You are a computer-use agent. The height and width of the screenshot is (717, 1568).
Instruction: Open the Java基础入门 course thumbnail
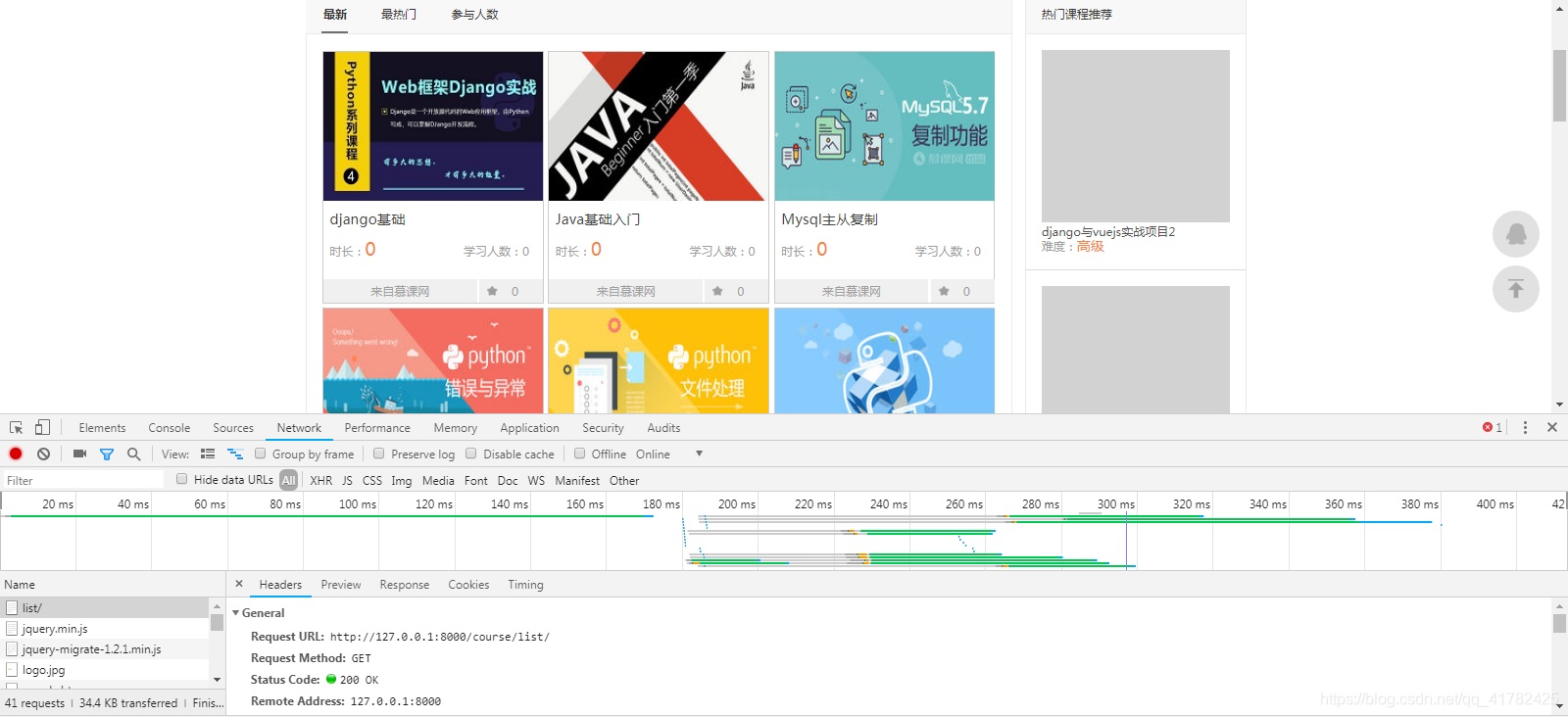point(659,126)
